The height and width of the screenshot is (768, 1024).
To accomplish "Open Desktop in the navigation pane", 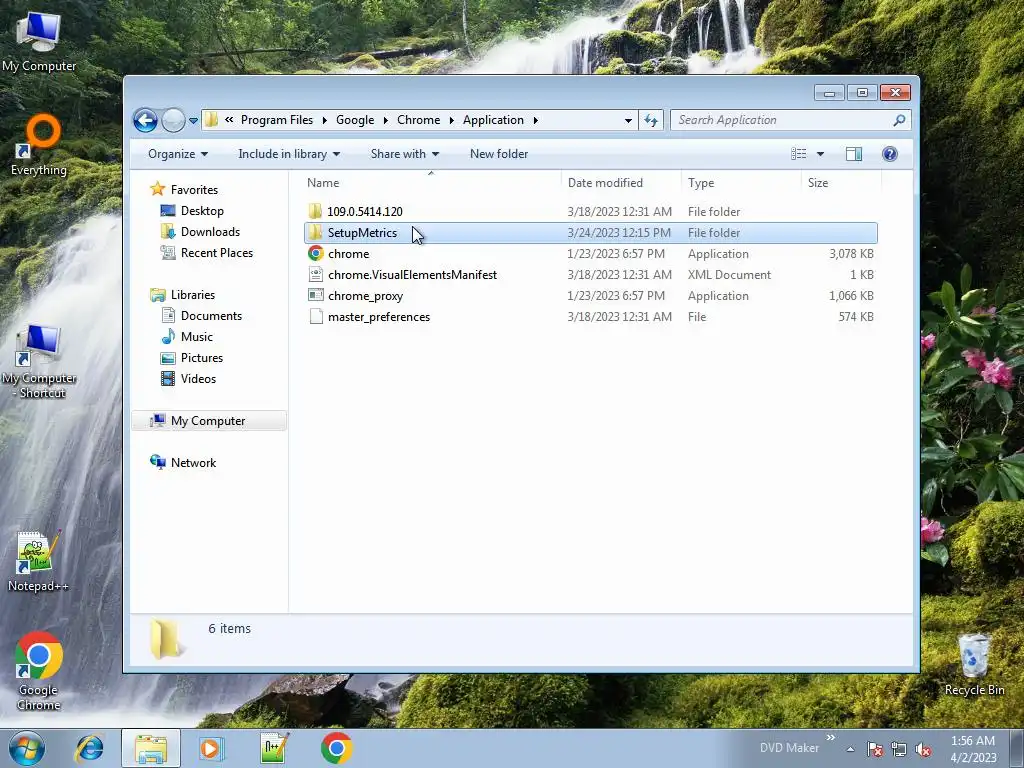I will coord(202,211).
